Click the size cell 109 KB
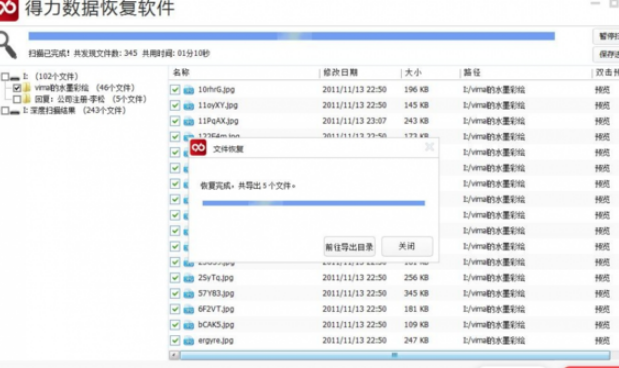The image size is (619, 368). [x=416, y=325]
